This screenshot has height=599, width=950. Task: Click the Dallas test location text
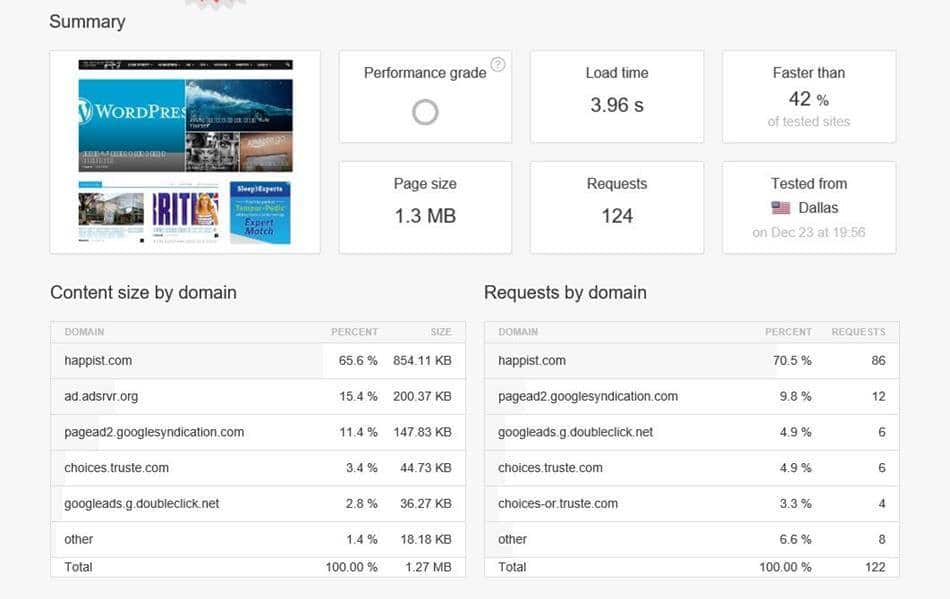(x=818, y=208)
